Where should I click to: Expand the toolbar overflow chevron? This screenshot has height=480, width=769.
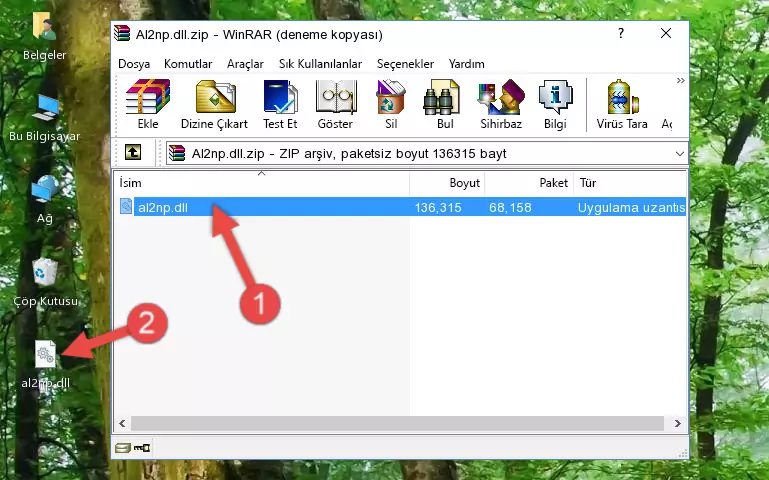[680, 81]
